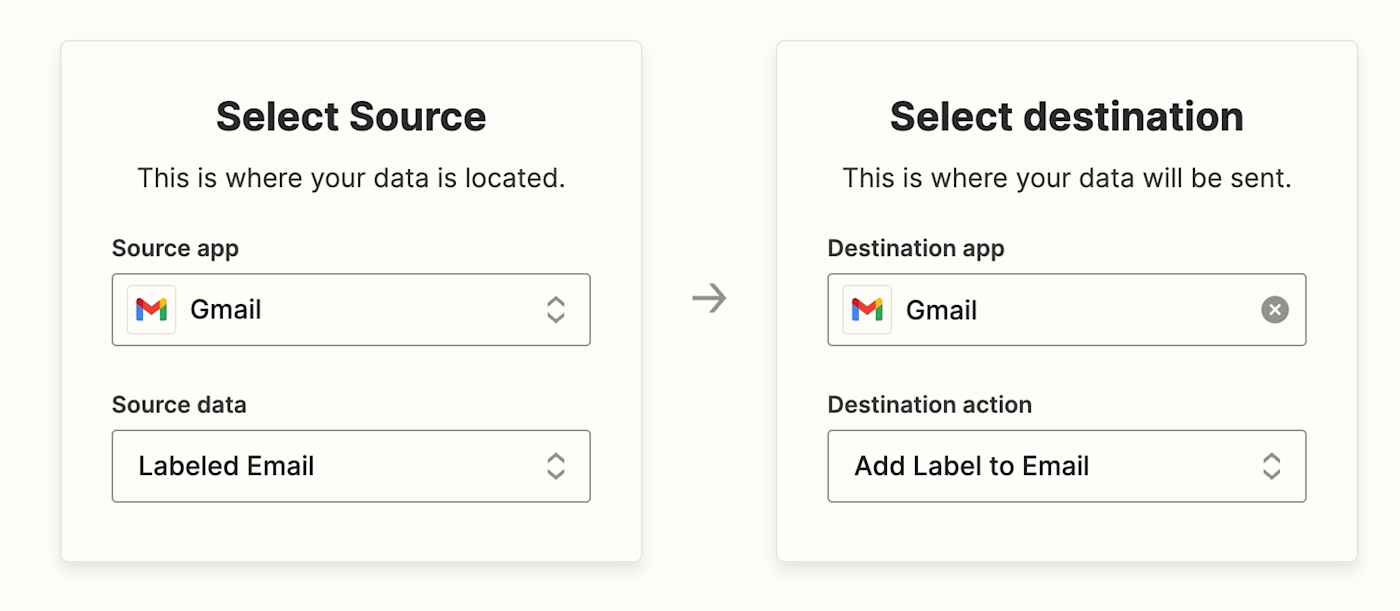Open the Destination action dropdown Add Label to Email
The height and width of the screenshot is (611, 1400).
(x=1066, y=466)
